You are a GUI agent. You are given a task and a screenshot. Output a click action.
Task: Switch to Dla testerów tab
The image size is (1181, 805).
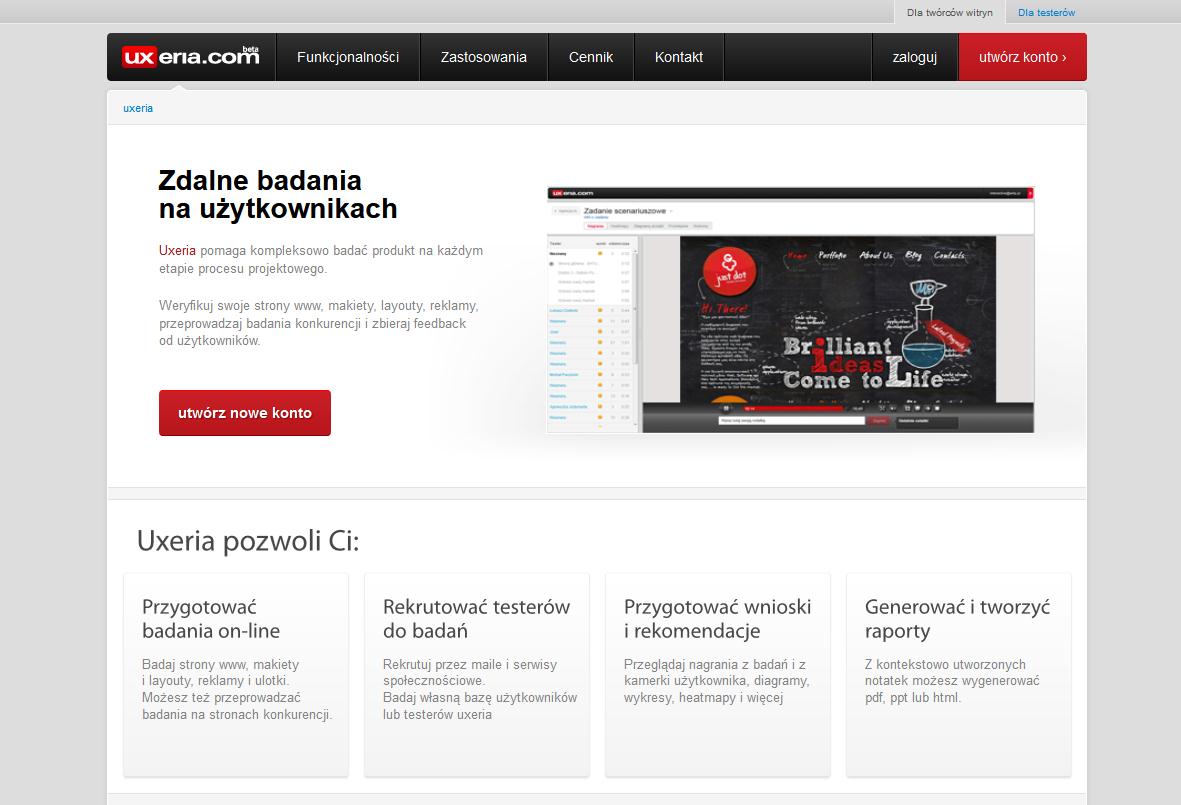pyautogui.click(x=1046, y=13)
